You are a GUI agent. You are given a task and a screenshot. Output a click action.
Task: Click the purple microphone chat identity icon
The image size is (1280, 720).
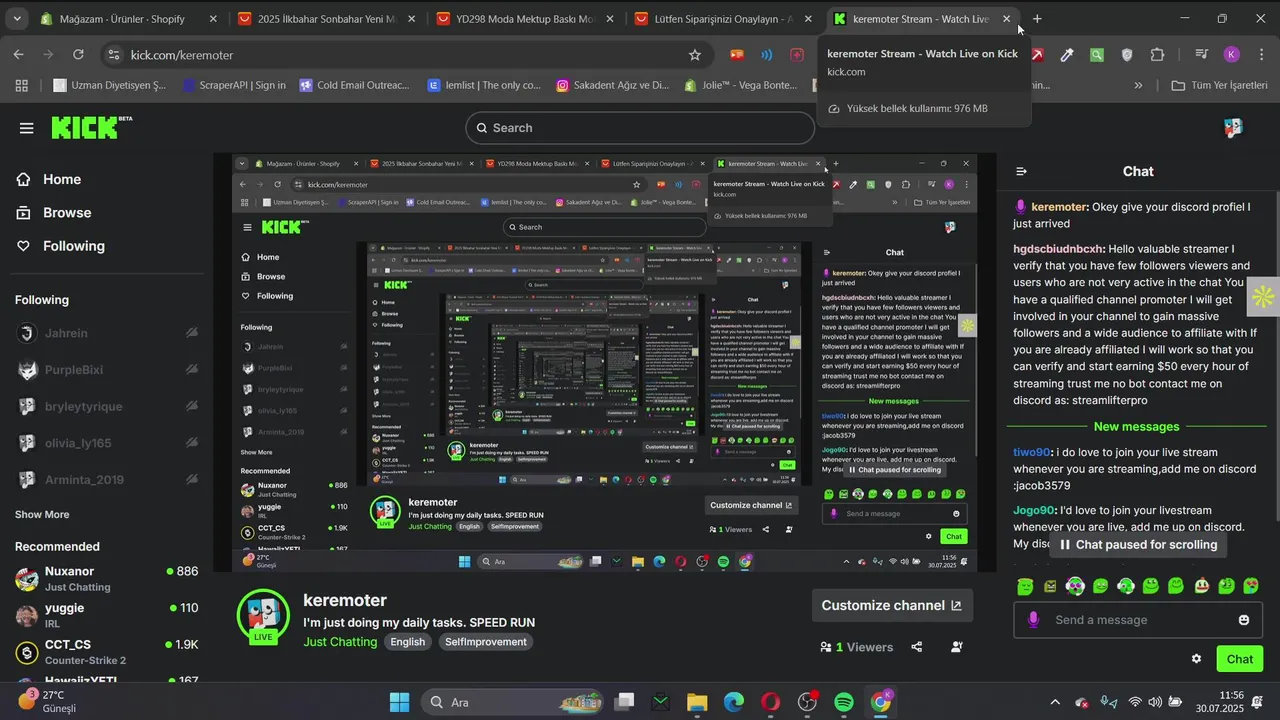1033,620
